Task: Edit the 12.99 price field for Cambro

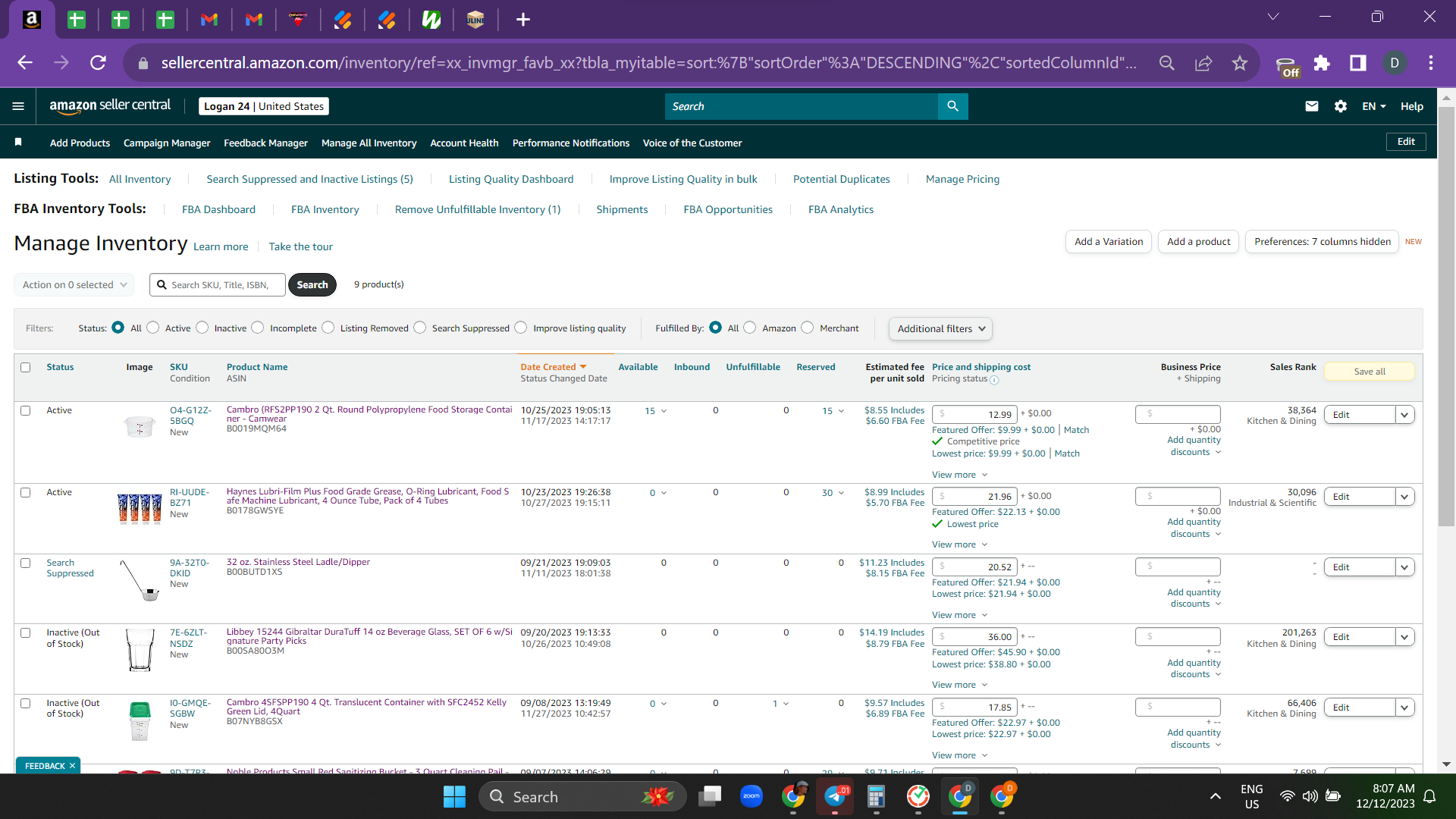Action: point(974,414)
